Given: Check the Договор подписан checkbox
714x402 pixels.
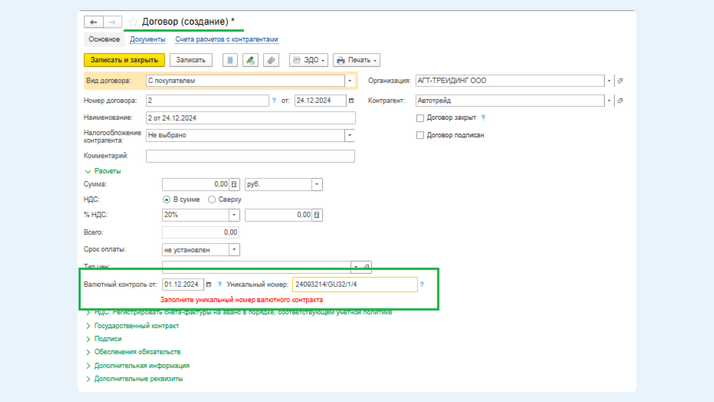Looking at the screenshot, I should pyautogui.click(x=420, y=135).
